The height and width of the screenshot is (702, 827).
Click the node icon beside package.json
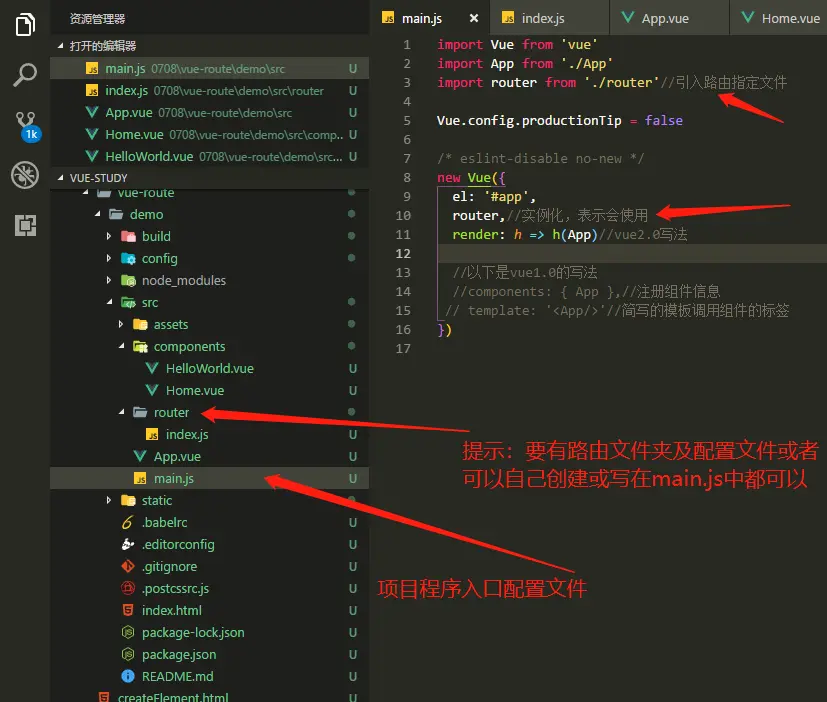tap(128, 655)
